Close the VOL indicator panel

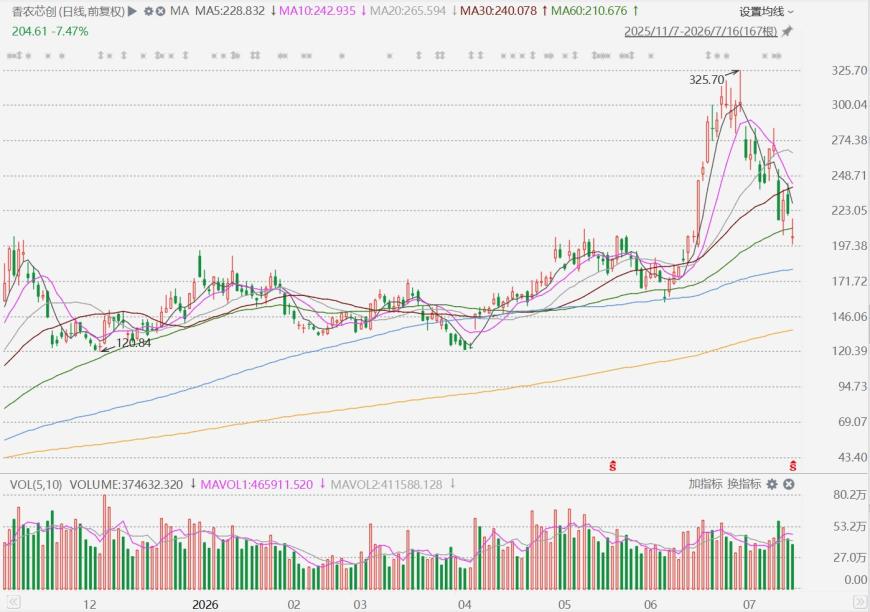click(x=788, y=484)
